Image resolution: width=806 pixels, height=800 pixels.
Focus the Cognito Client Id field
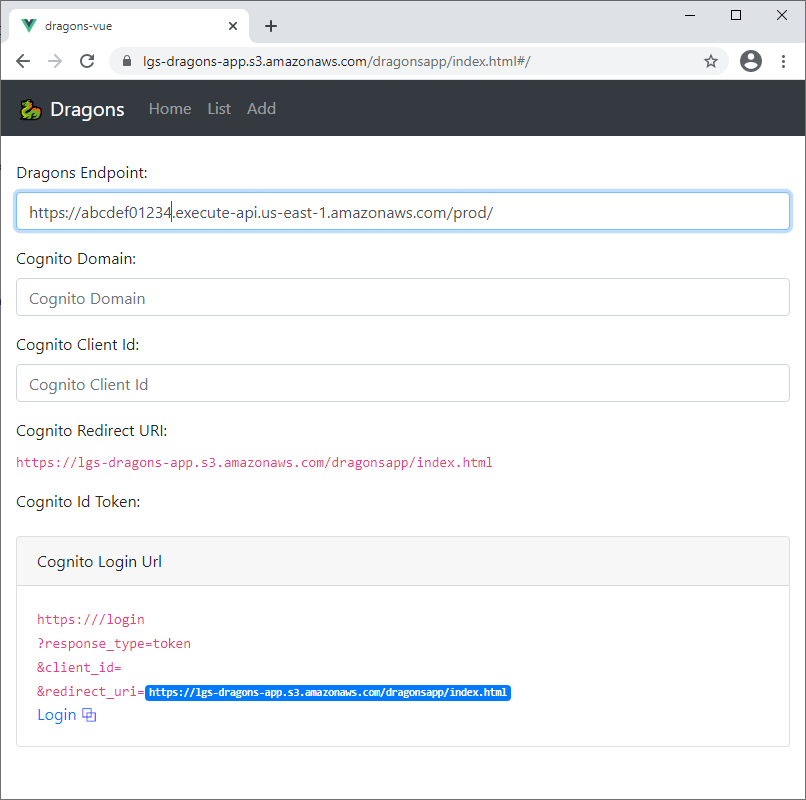pos(402,383)
